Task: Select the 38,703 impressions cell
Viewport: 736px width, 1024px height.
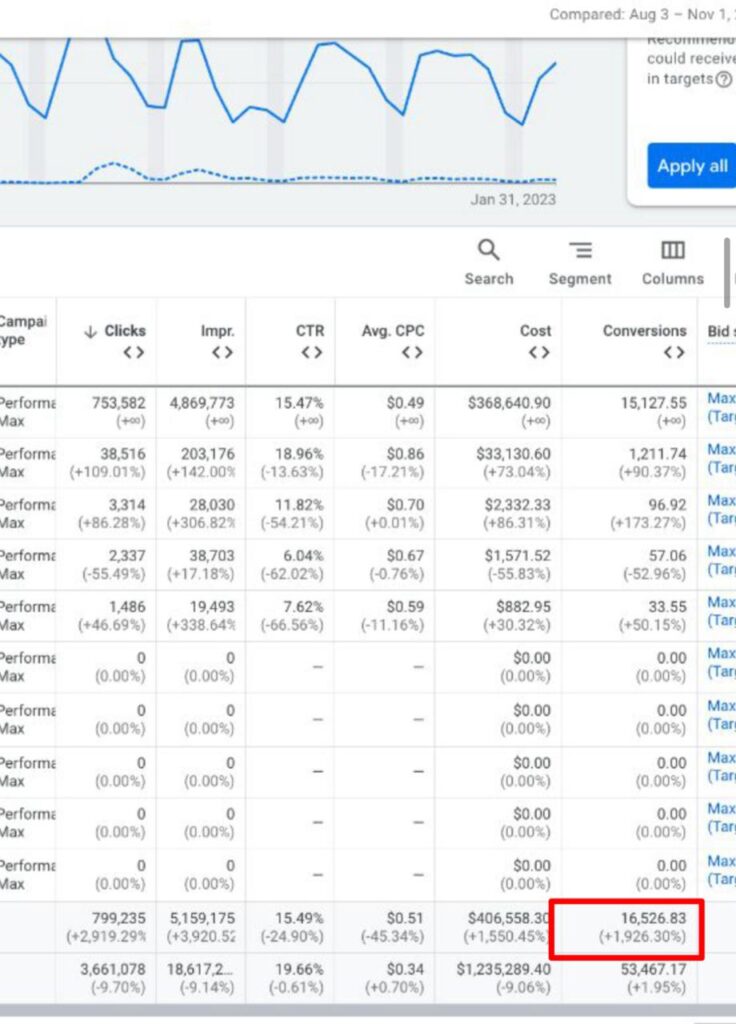Action: pos(201,565)
